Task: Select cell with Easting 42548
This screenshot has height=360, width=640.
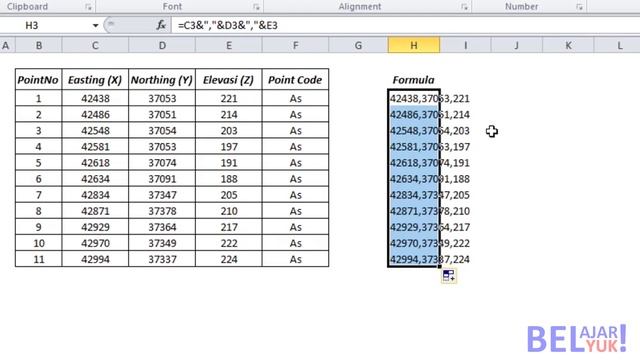Action: pos(95,131)
